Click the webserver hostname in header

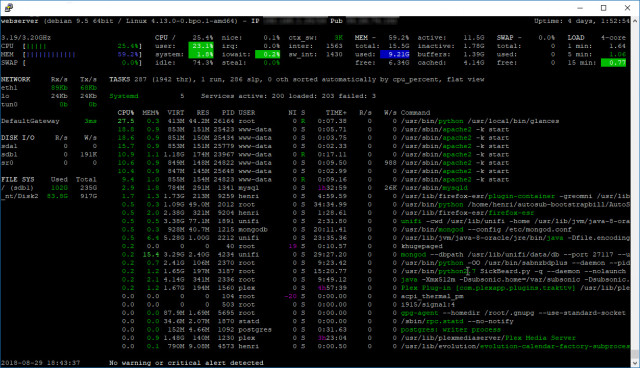click(20, 21)
